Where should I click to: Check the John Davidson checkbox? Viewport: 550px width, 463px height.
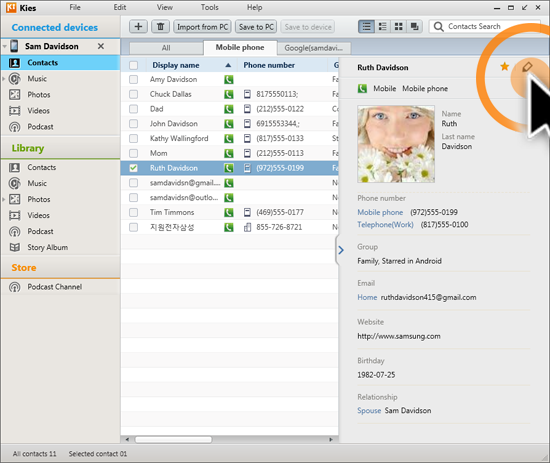(x=133, y=123)
